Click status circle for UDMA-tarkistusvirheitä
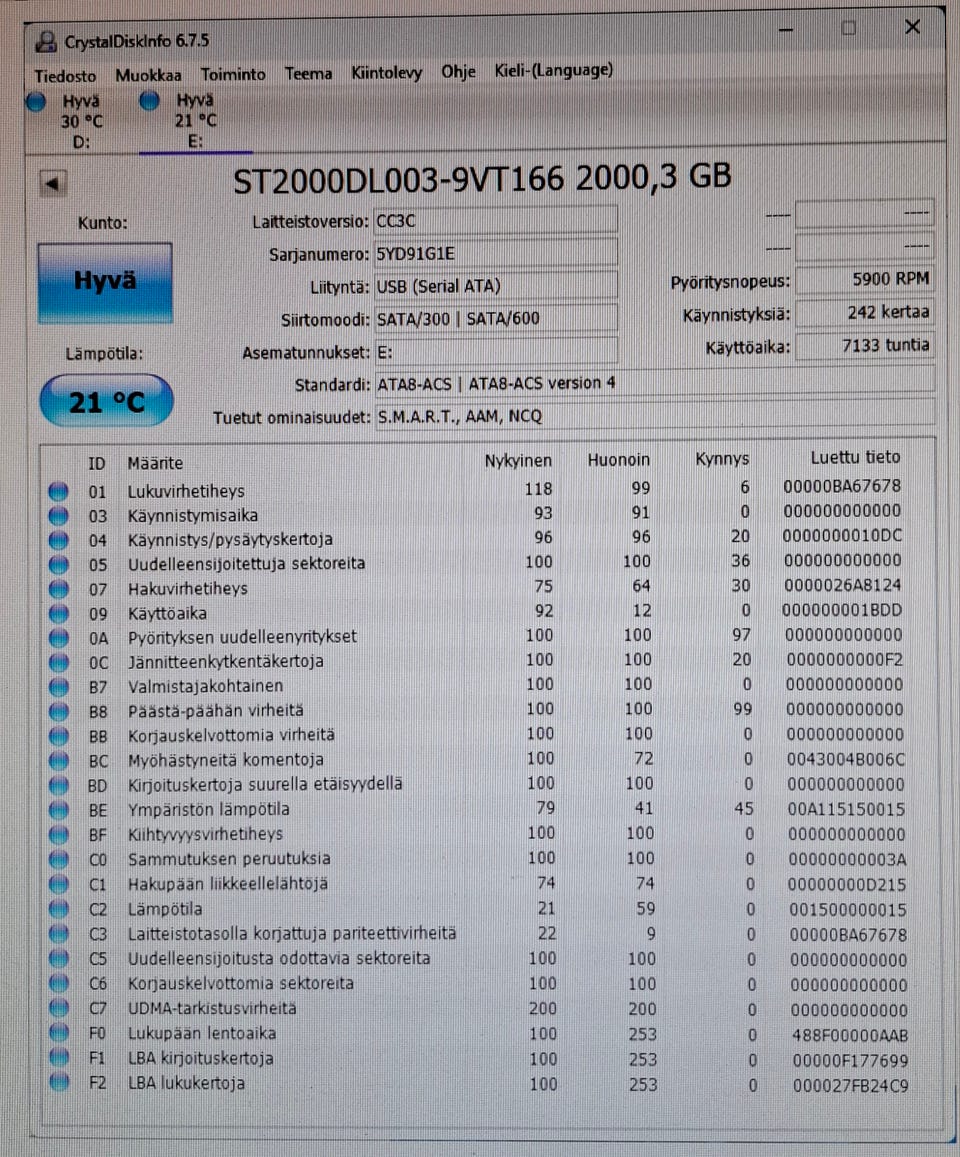Screen dimensions: 960x1157 (58, 1008)
